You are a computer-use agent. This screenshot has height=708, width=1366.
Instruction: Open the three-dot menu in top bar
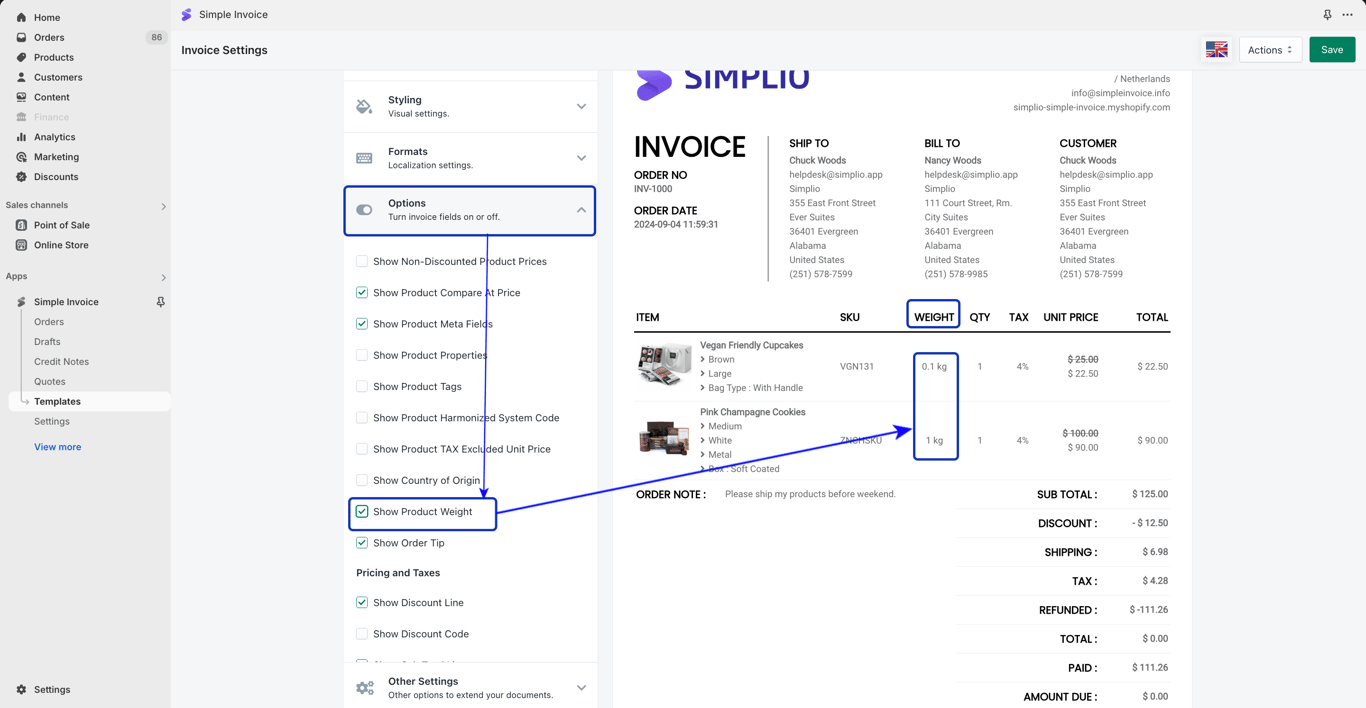click(x=1347, y=15)
